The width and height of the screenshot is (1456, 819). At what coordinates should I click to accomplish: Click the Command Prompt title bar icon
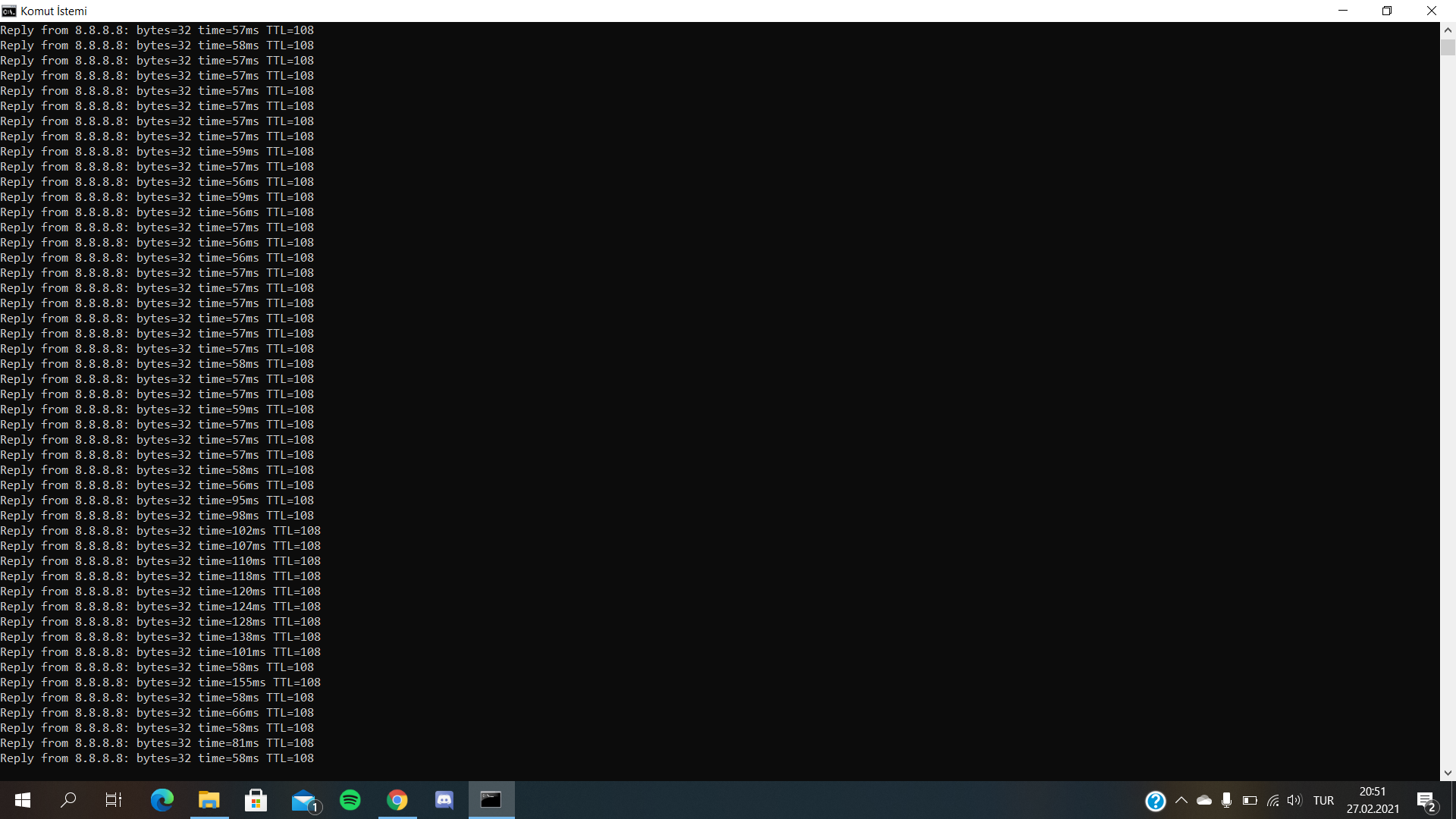click(x=9, y=11)
